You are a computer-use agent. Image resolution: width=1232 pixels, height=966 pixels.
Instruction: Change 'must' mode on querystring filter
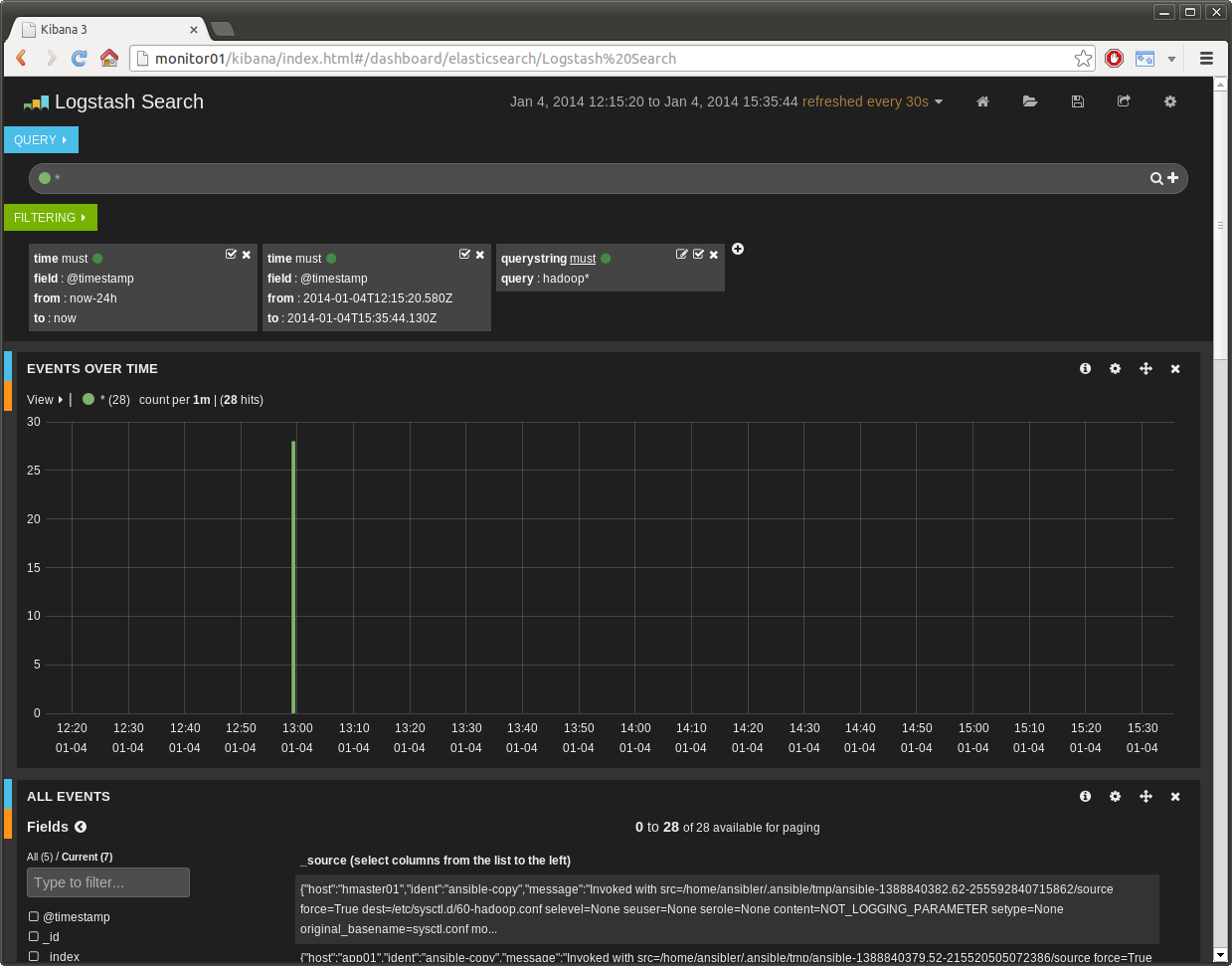tap(583, 259)
